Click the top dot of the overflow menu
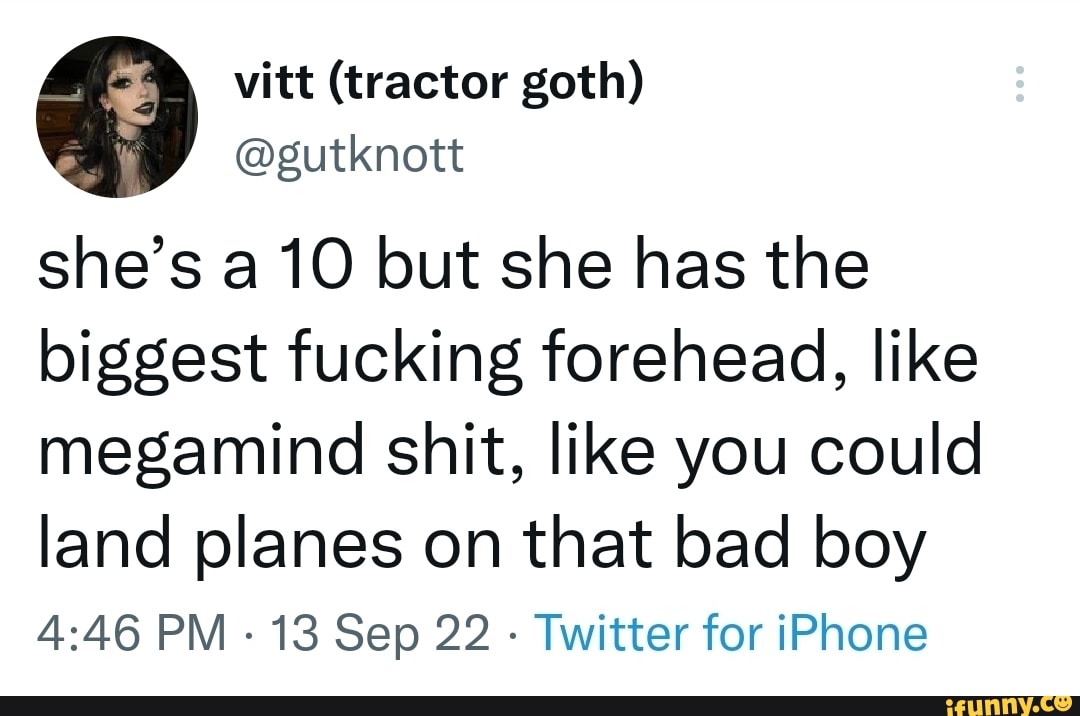The image size is (1080, 716). click(1020, 71)
